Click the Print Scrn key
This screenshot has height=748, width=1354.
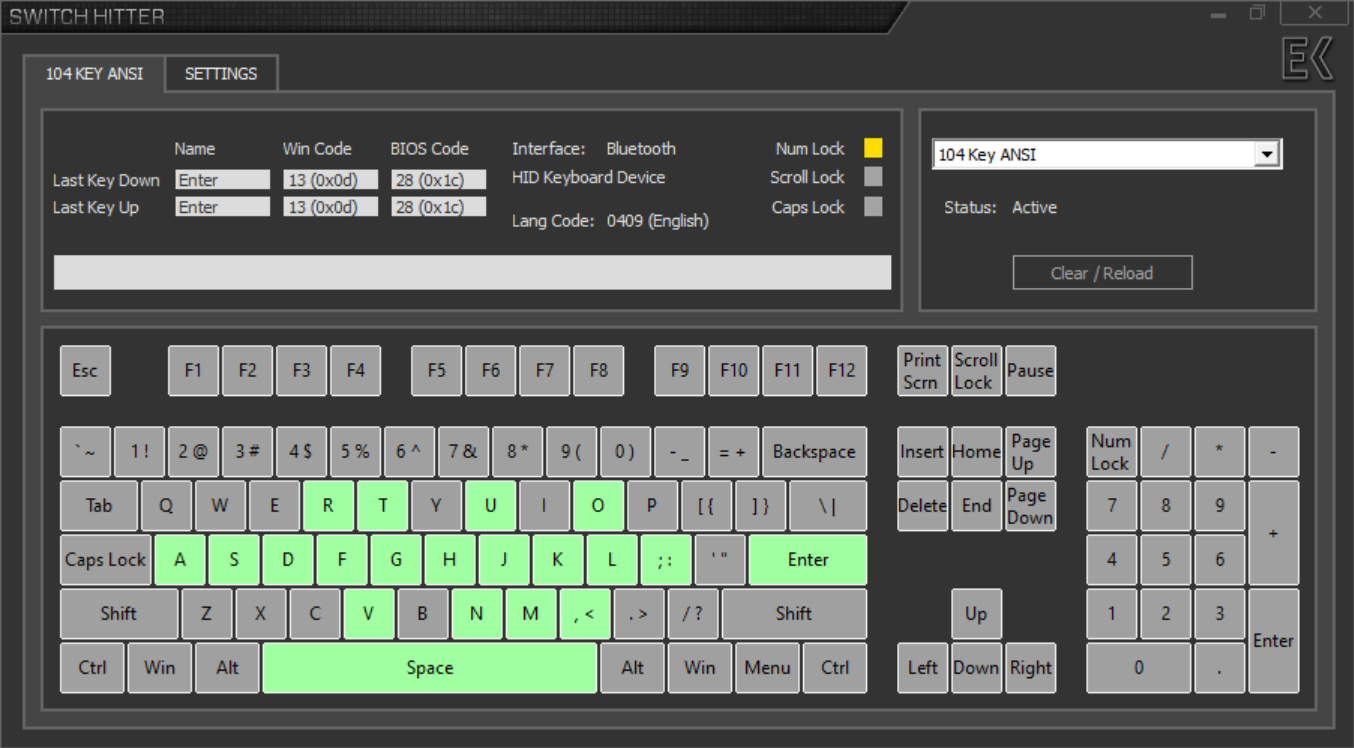(922, 371)
